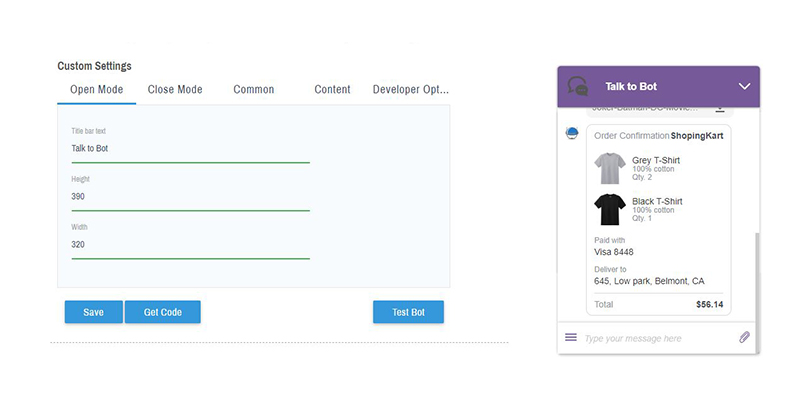Select the Black T-Shirt product image
This screenshot has width=800, height=400.
609,209
